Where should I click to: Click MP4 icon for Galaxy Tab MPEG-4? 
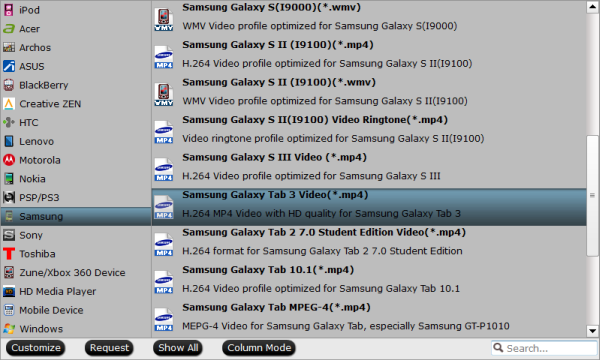coord(164,319)
